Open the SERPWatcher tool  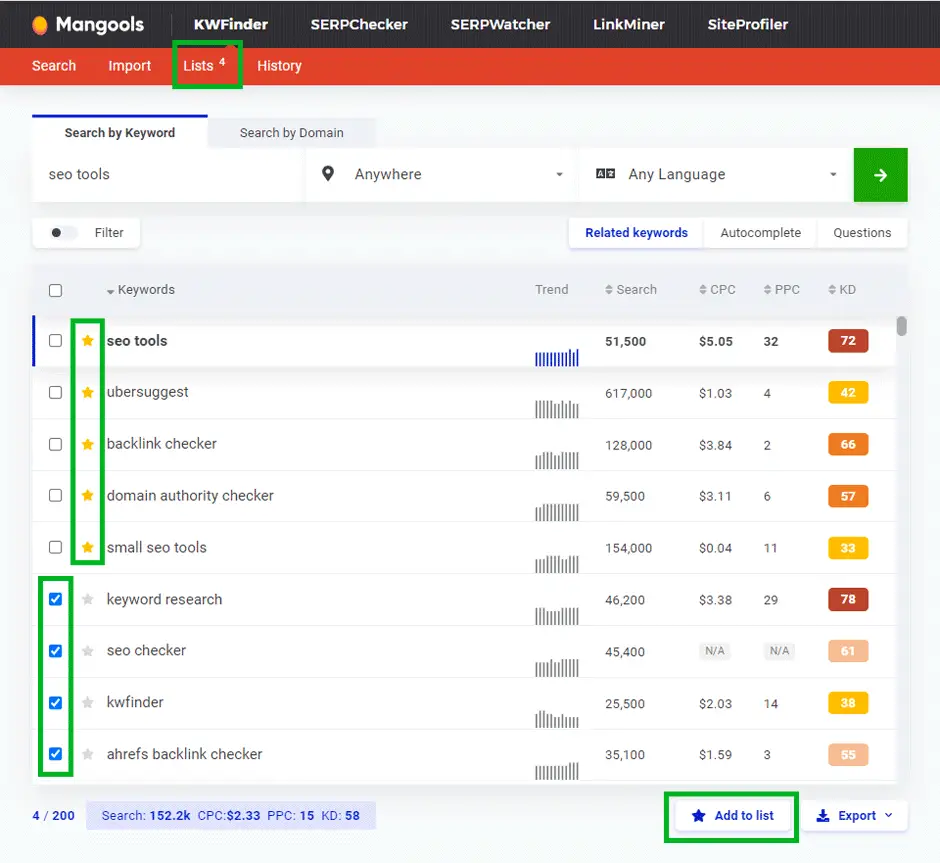coord(500,25)
